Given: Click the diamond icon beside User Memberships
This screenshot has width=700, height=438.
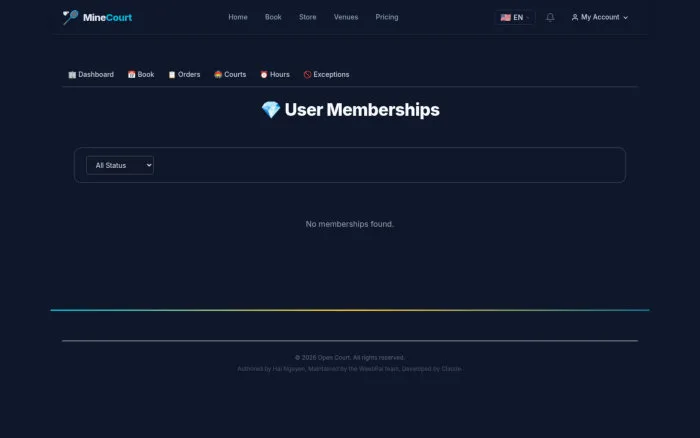Looking at the screenshot, I should (271, 110).
